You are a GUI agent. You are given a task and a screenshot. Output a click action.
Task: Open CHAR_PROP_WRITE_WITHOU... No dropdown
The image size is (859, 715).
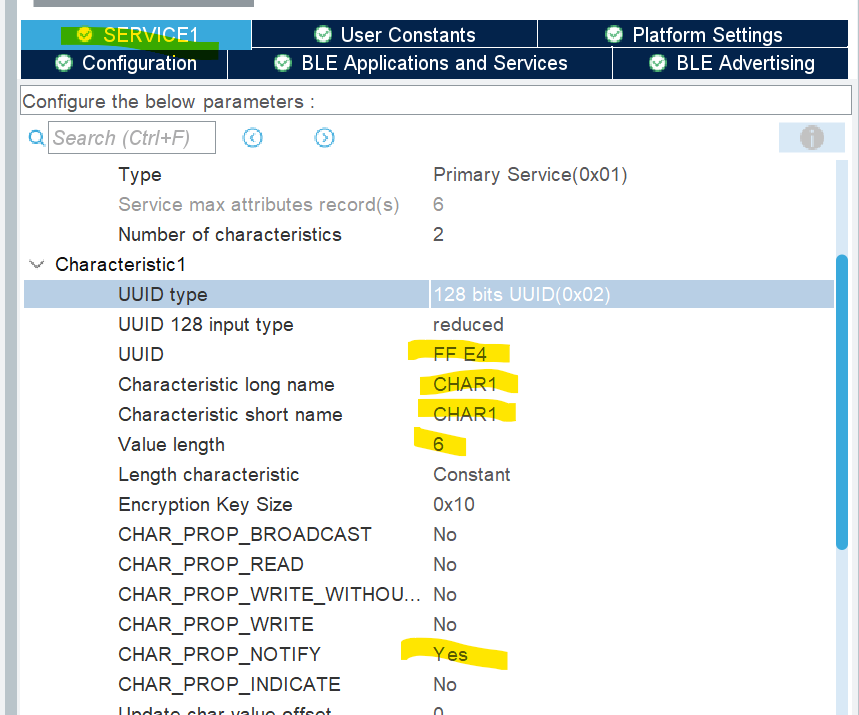point(444,594)
